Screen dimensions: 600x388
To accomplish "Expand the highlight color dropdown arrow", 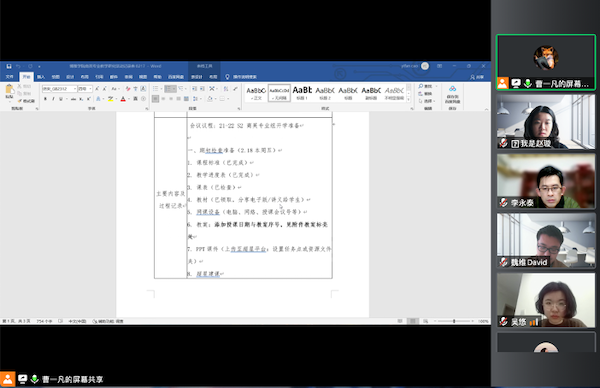I will pos(116,99).
